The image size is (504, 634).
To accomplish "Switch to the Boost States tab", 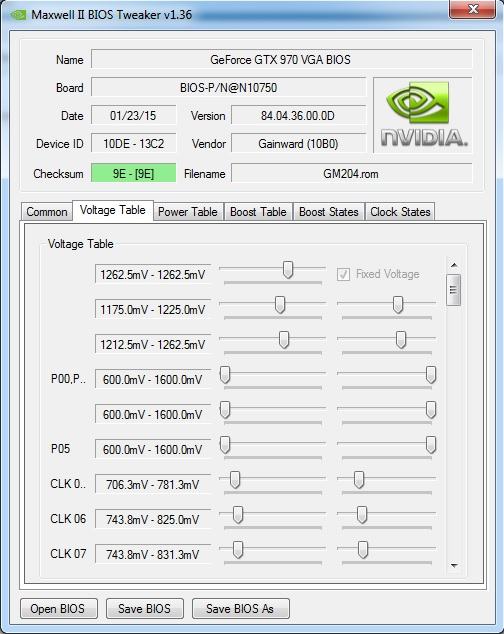I will pos(329,211).
